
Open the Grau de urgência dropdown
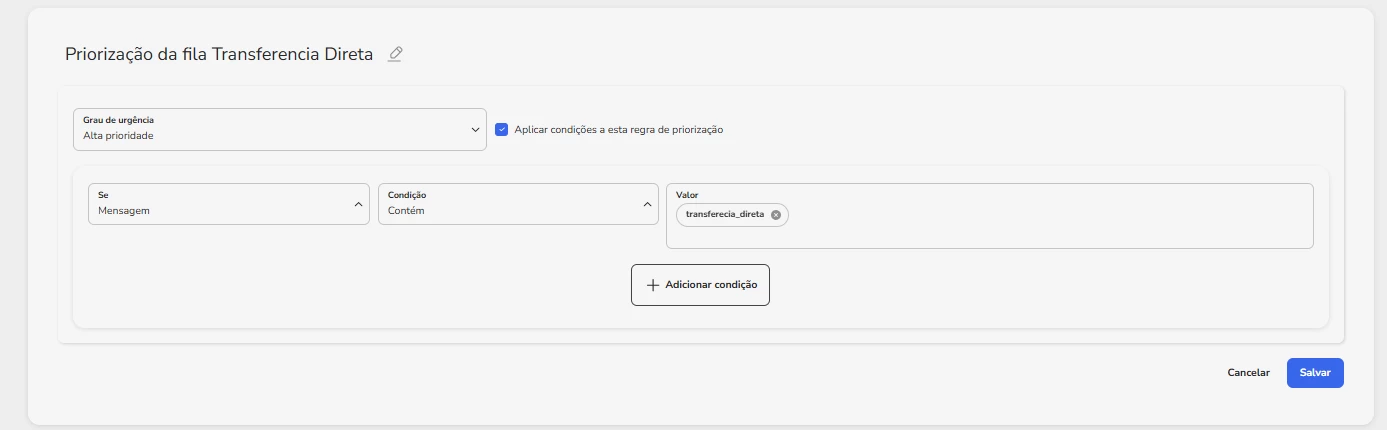pos(280,129)
